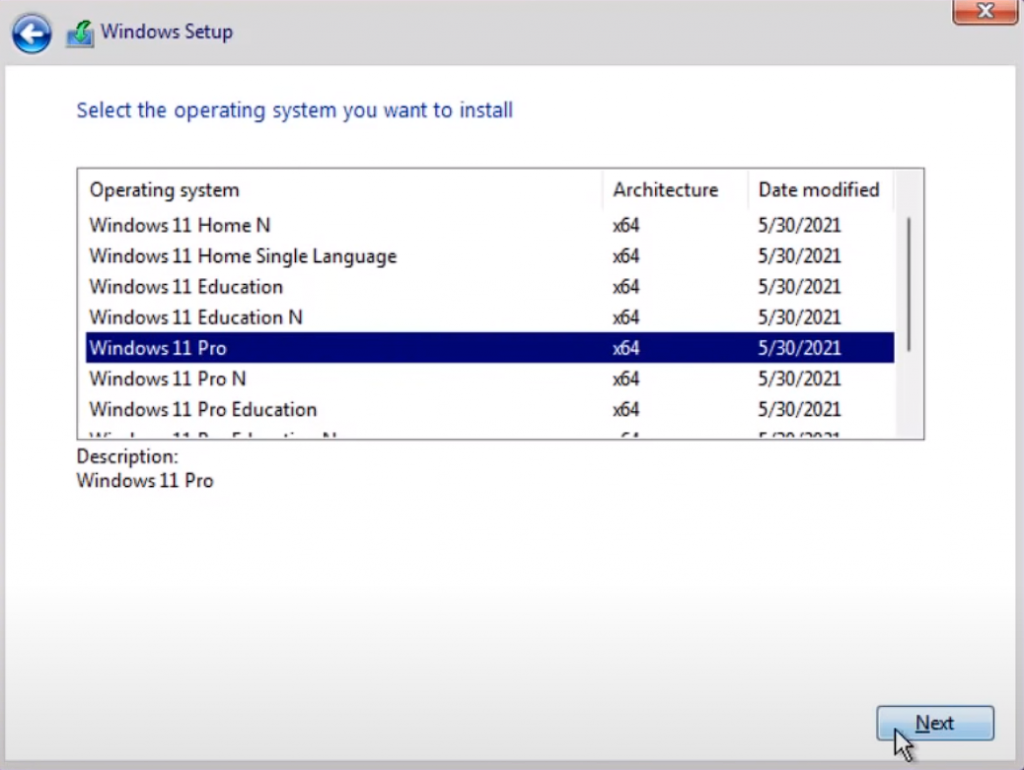The height and width of the screenshot is (770, 1024).
Task: Choose the Windows 11 Education N entry
Action: [490, 317]
